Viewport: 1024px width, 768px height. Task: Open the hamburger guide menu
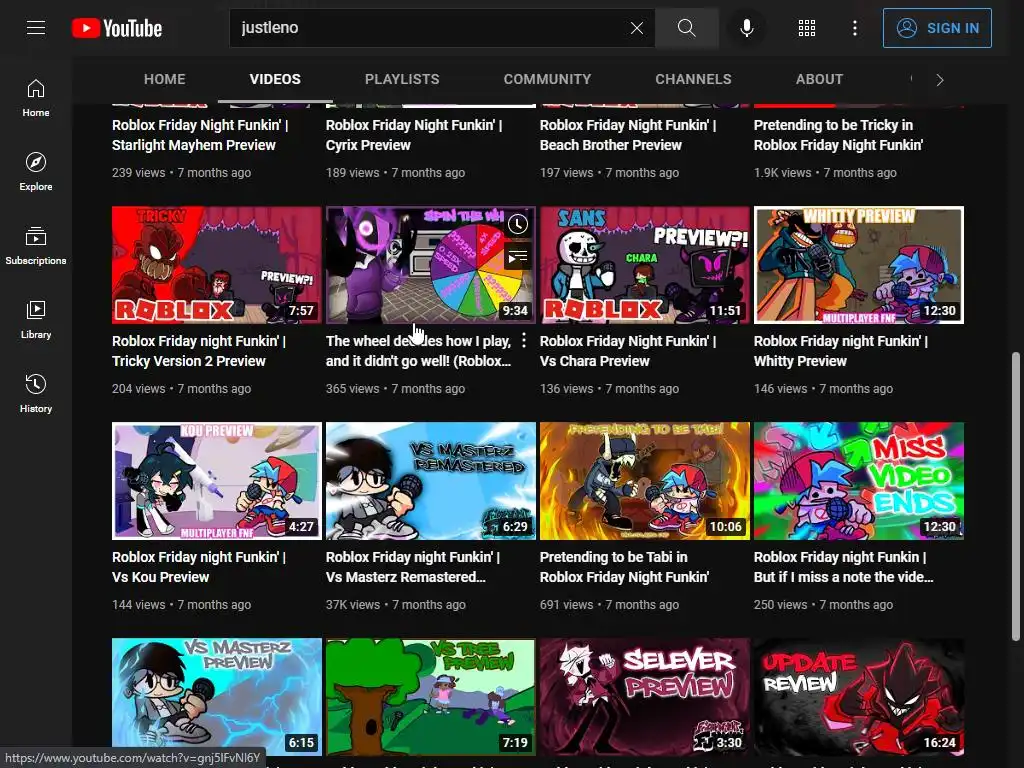coord(36,28)
